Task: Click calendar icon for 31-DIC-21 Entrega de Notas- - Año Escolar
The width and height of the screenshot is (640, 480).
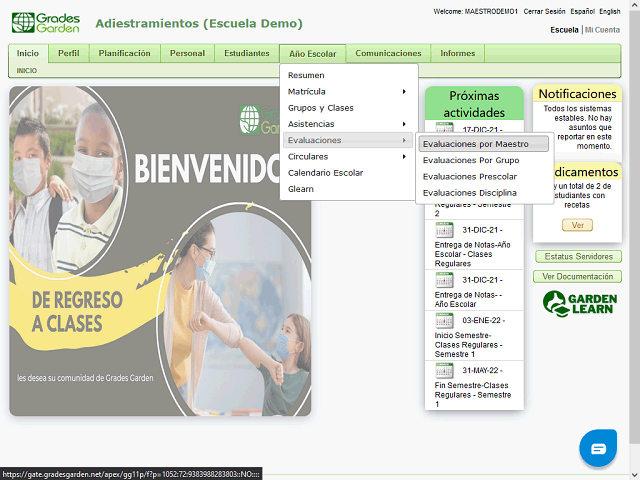Action: click(444, 280)
